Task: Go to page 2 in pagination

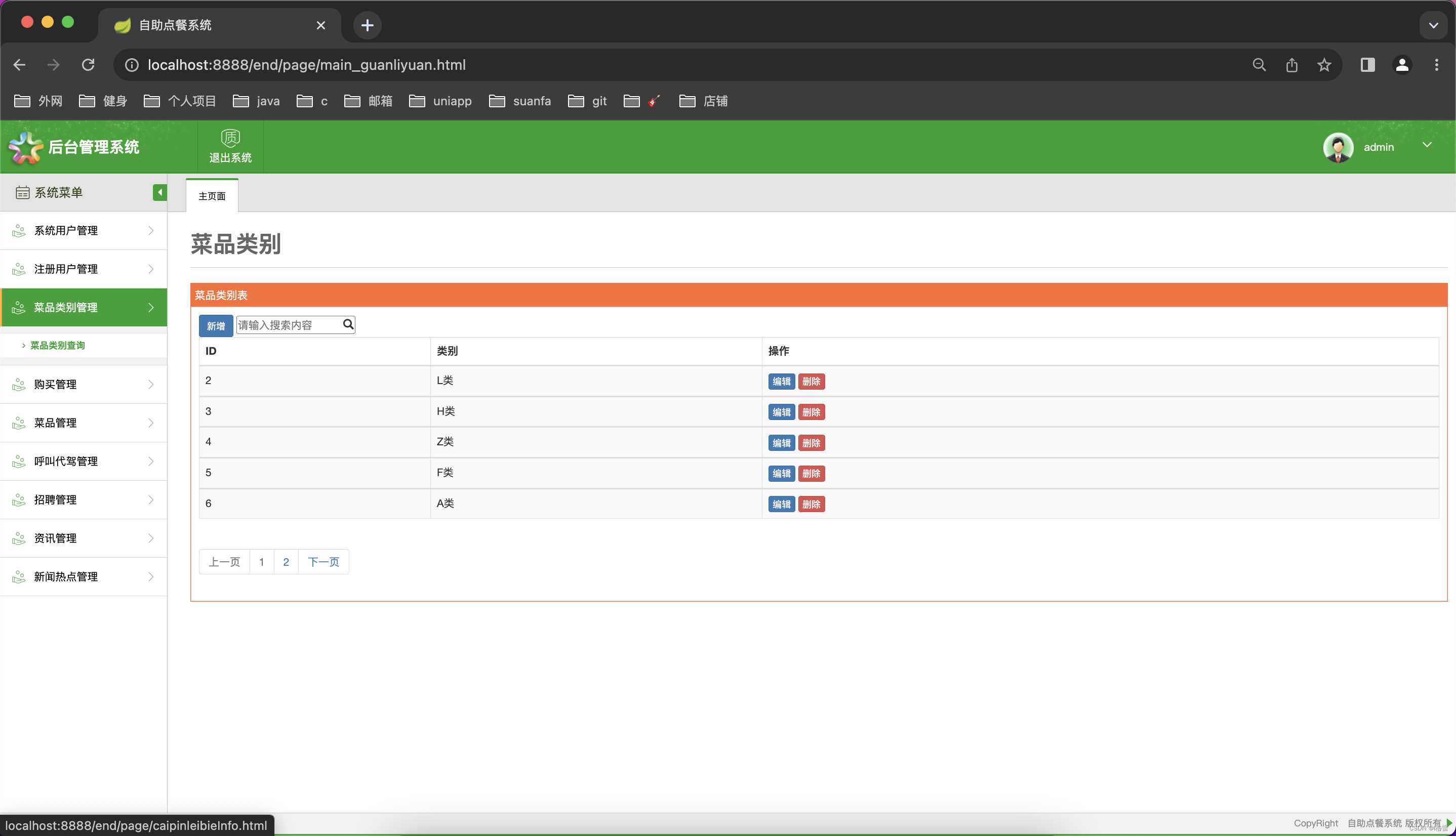Action: (286, 562)
